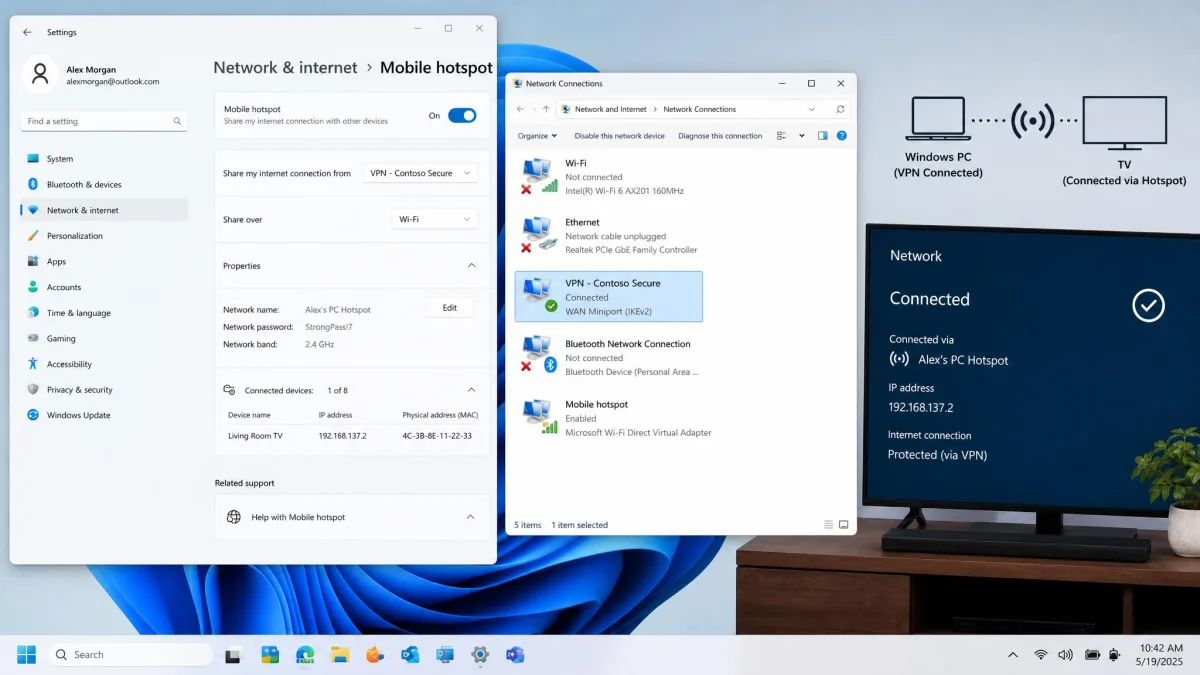
Task: Click 'Network and Internet' breadcrumb
Action: (611, 109)
